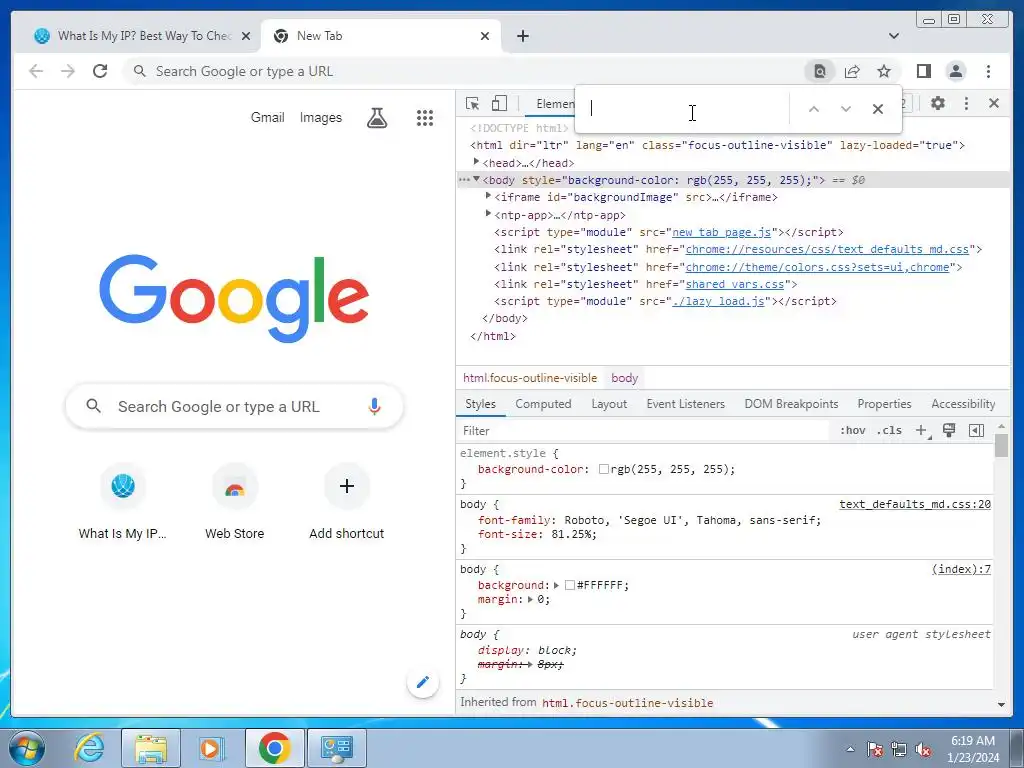The width and height of the screenshot is (1024, 768).
Task: Open the Web Store shortcut
Action: pos(234,502)
